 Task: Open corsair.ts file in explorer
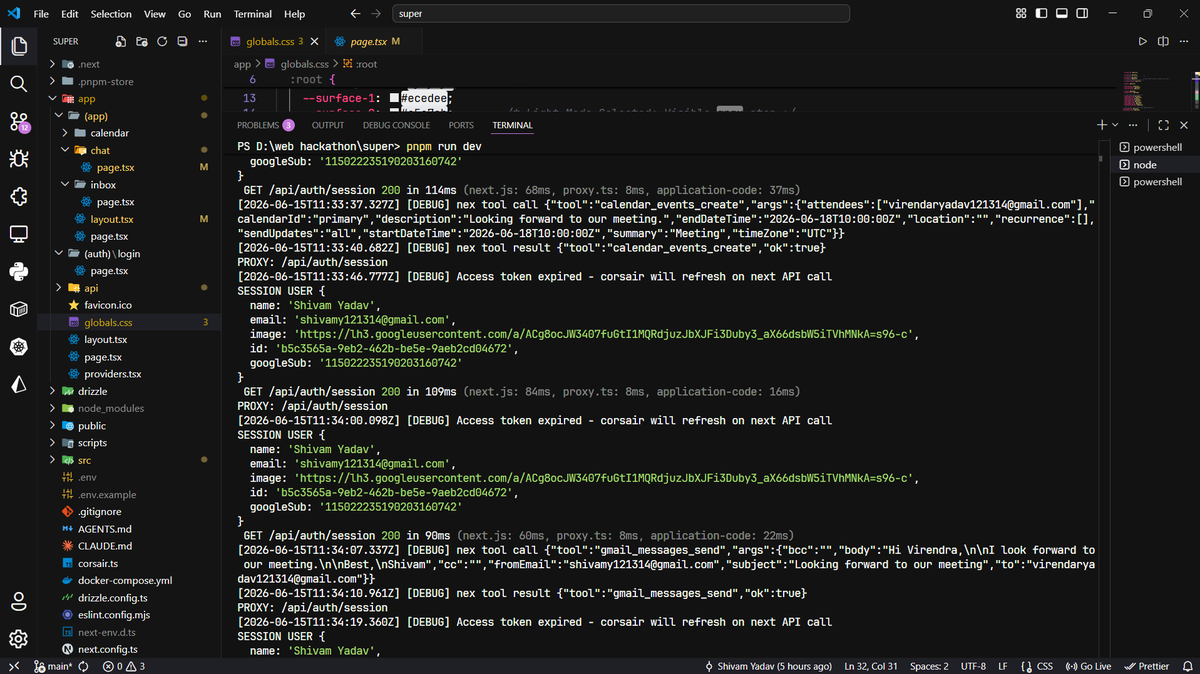(x=97, y=563)
